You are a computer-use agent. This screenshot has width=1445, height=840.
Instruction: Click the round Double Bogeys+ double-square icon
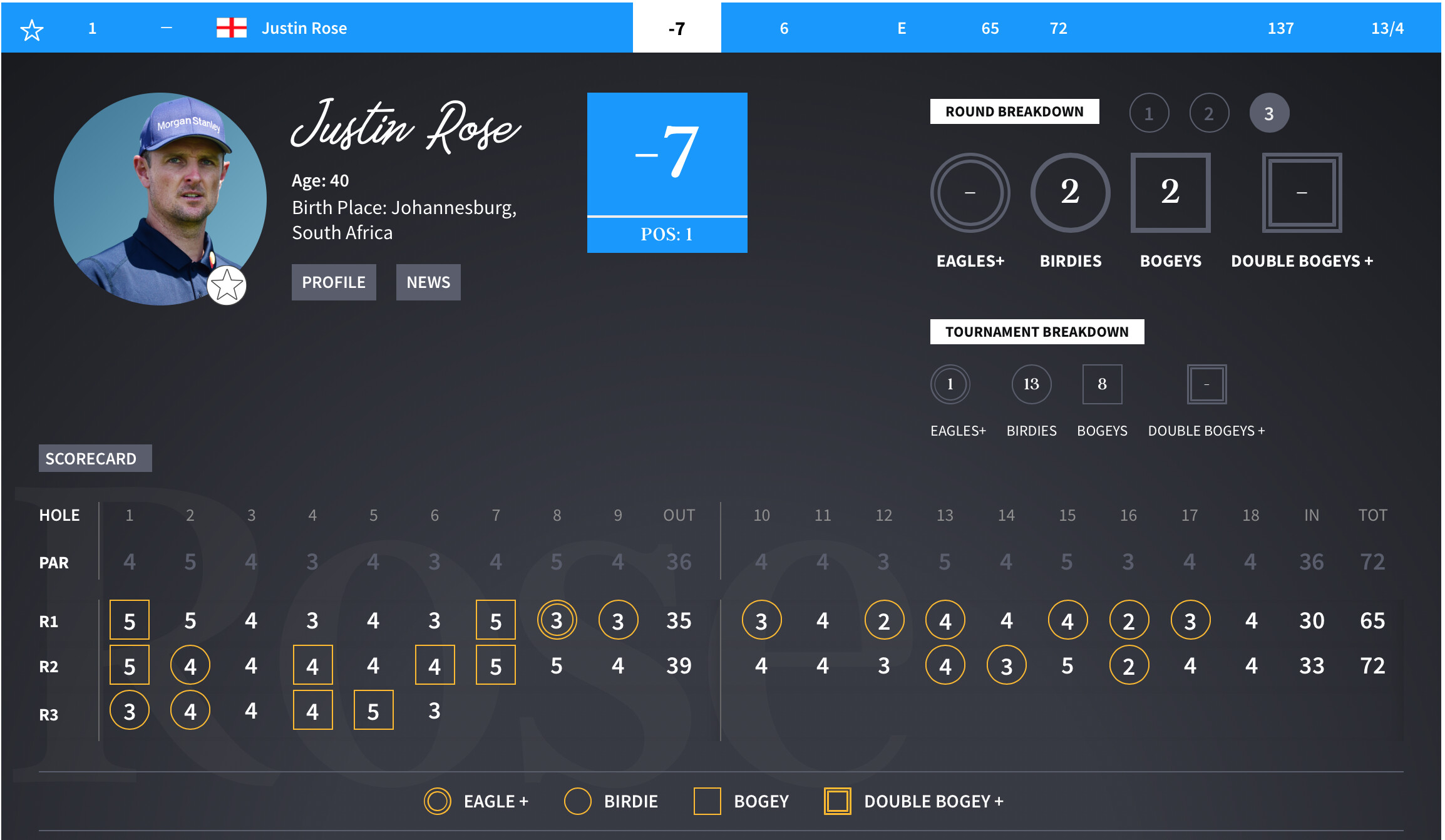point(1302,192)
